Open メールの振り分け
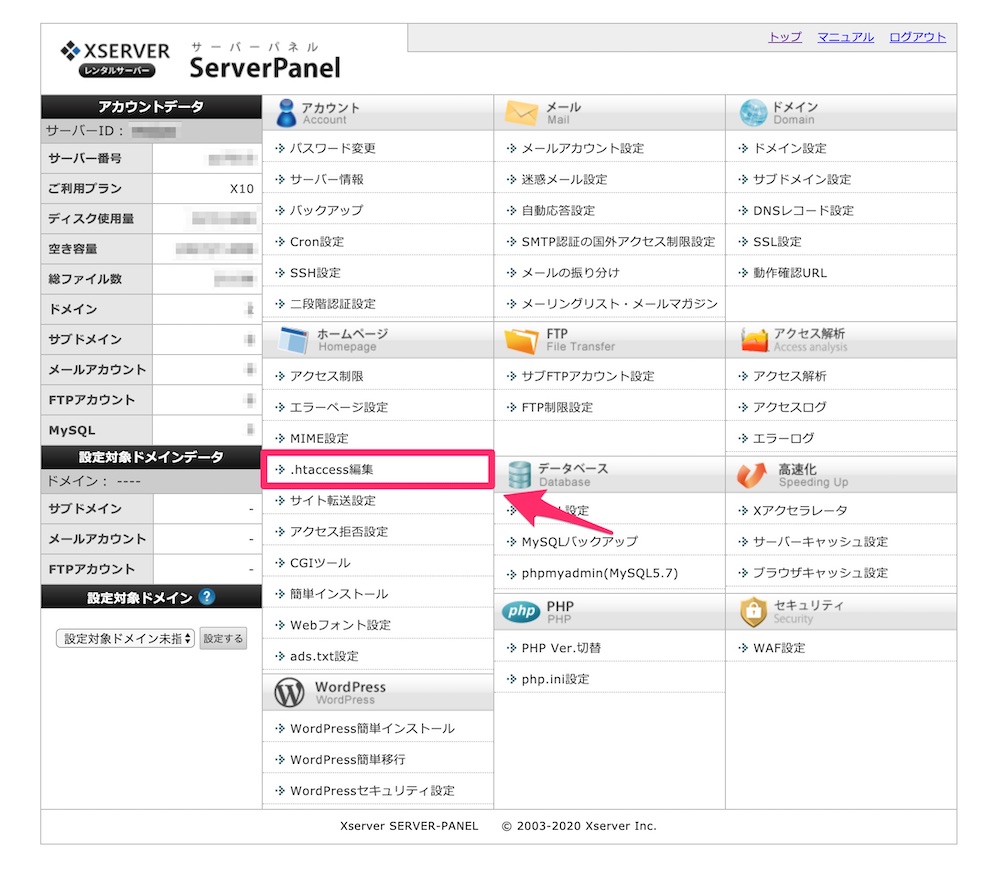This screenshot has width=1000, height=872. tap(570, 272)
